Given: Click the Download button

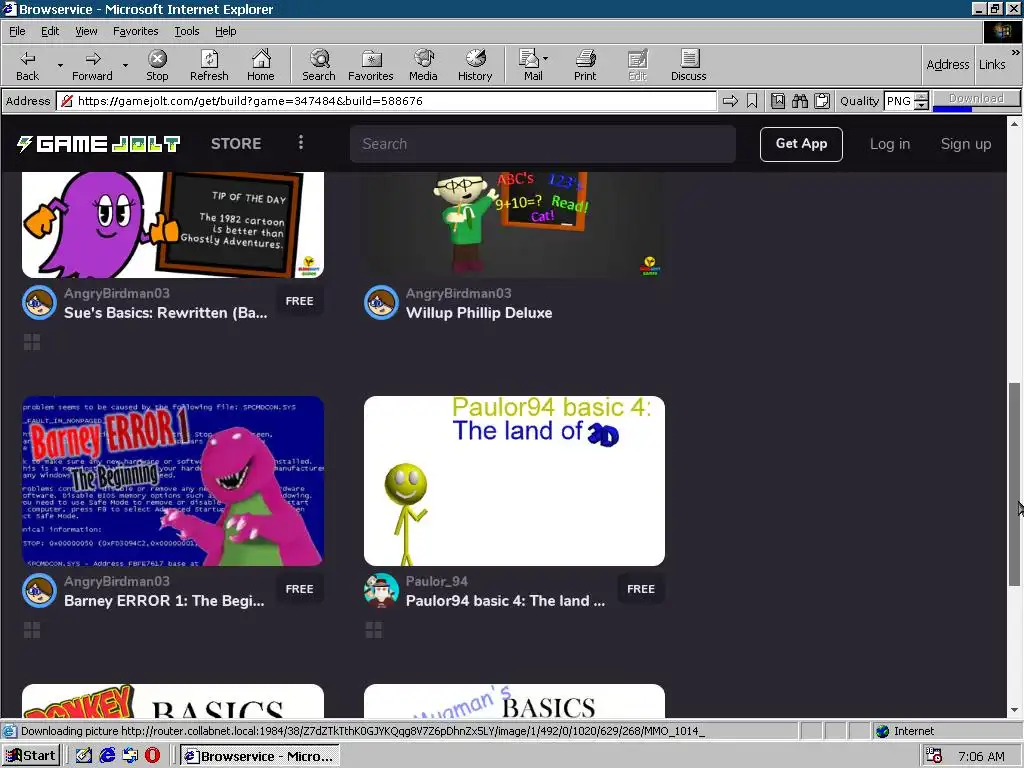Looking at the screenshot, I should coord(976,98).
